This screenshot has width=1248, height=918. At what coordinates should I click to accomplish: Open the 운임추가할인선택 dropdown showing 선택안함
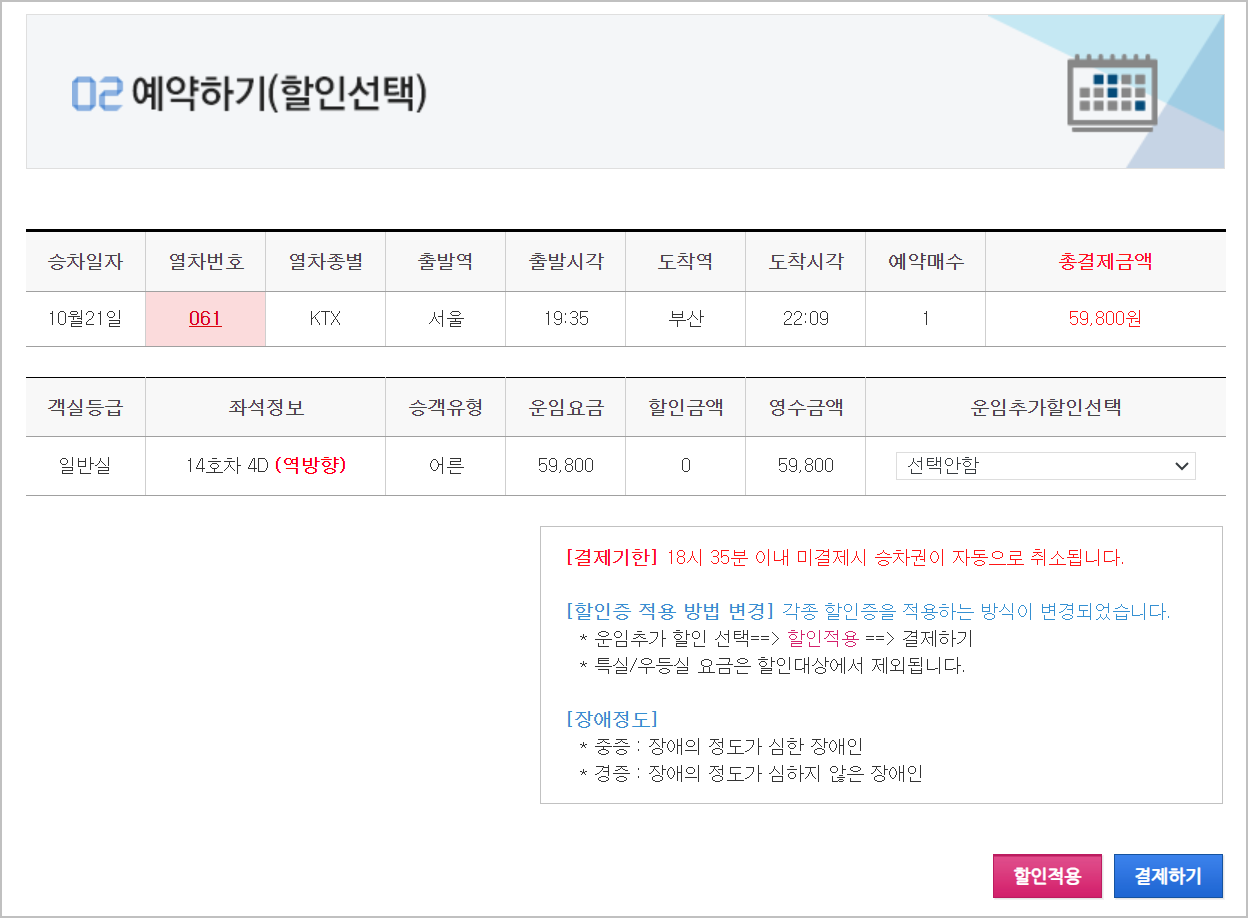1045,466
